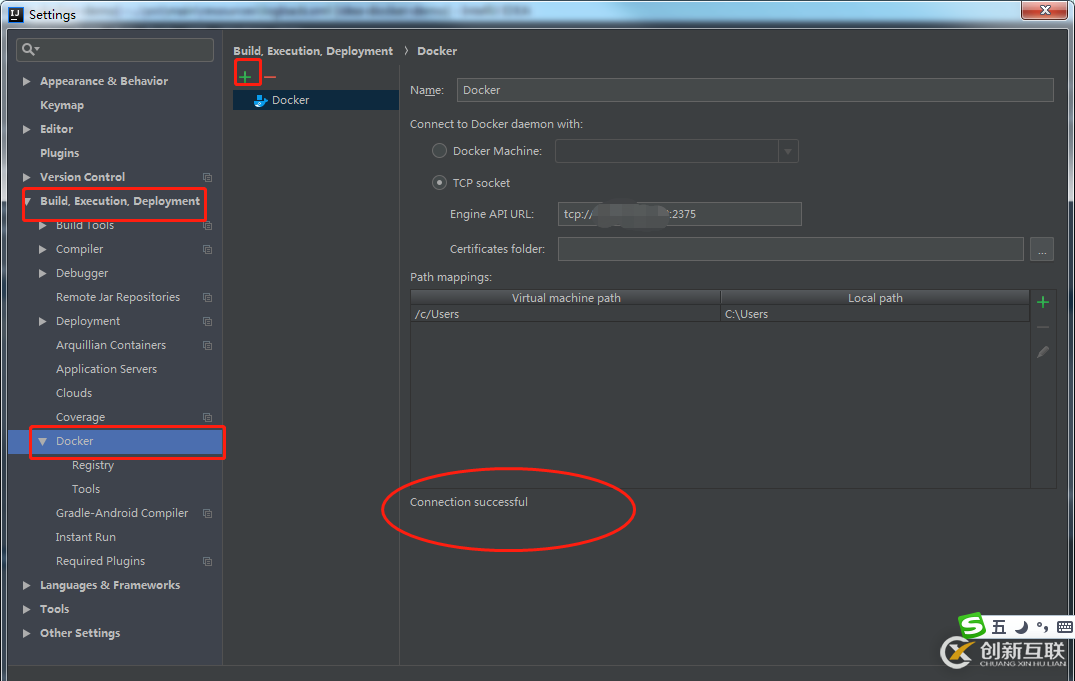This screenshot has width=1075, height=681.
Task: Click project-level icon beside Version Control
Action: (207, 177)
